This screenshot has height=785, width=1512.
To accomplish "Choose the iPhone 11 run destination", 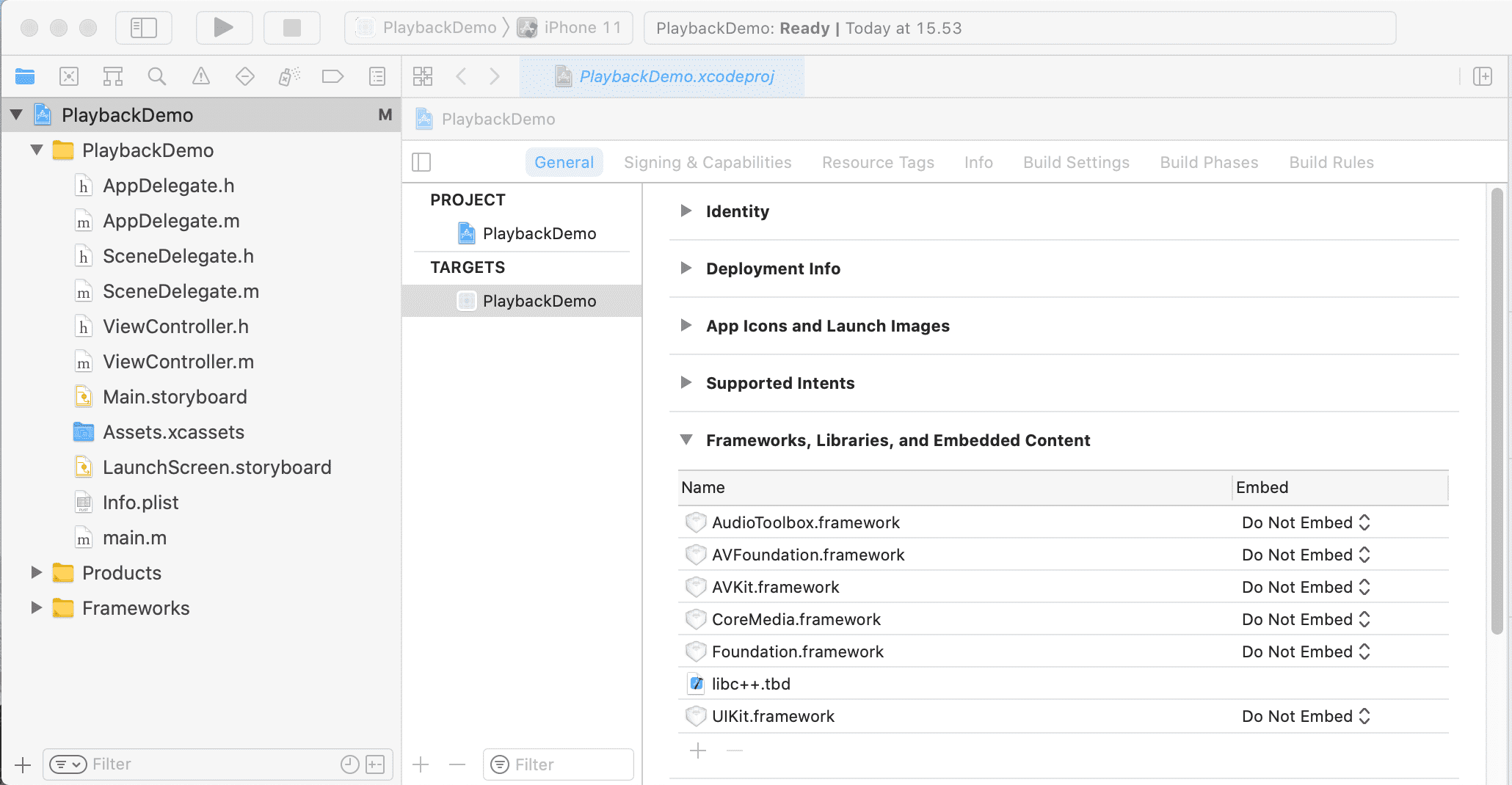I will (x=570, y=28).
